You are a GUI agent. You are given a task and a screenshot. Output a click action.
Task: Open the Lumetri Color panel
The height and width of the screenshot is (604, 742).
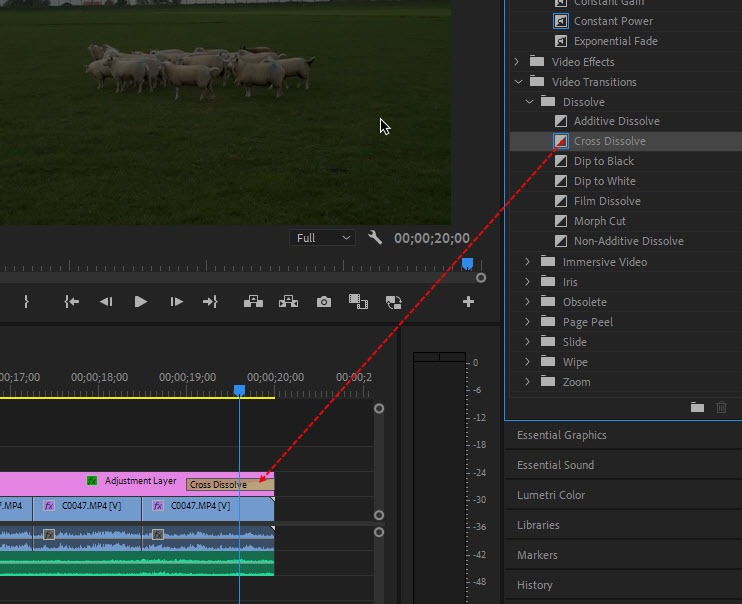coord(551,495)
